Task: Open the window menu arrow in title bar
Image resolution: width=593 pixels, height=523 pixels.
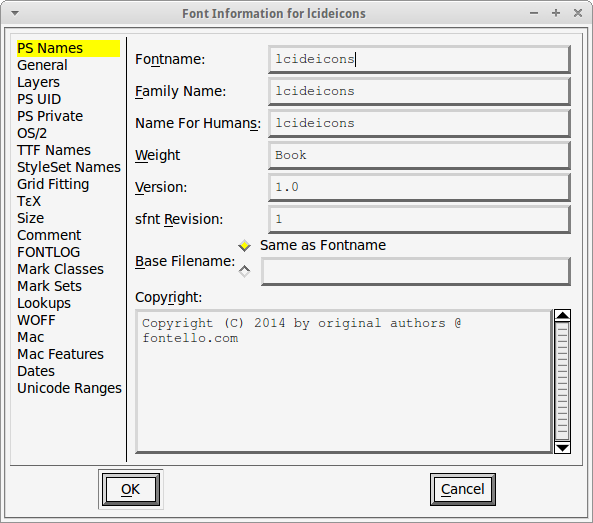Action: [15, 13]
